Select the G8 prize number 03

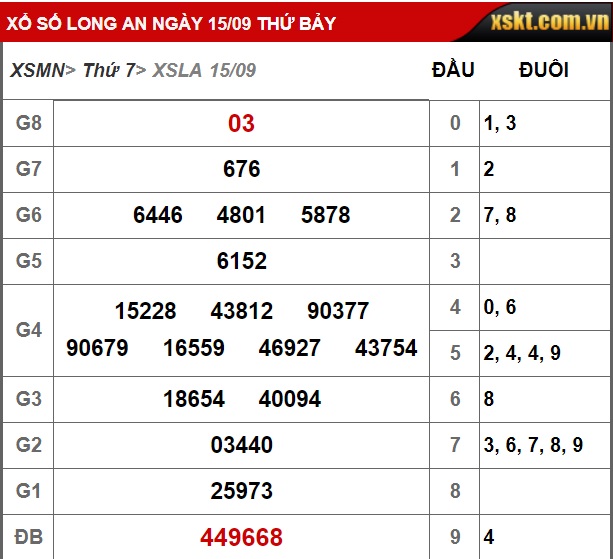pyautogui.click(x=241, y=123)
